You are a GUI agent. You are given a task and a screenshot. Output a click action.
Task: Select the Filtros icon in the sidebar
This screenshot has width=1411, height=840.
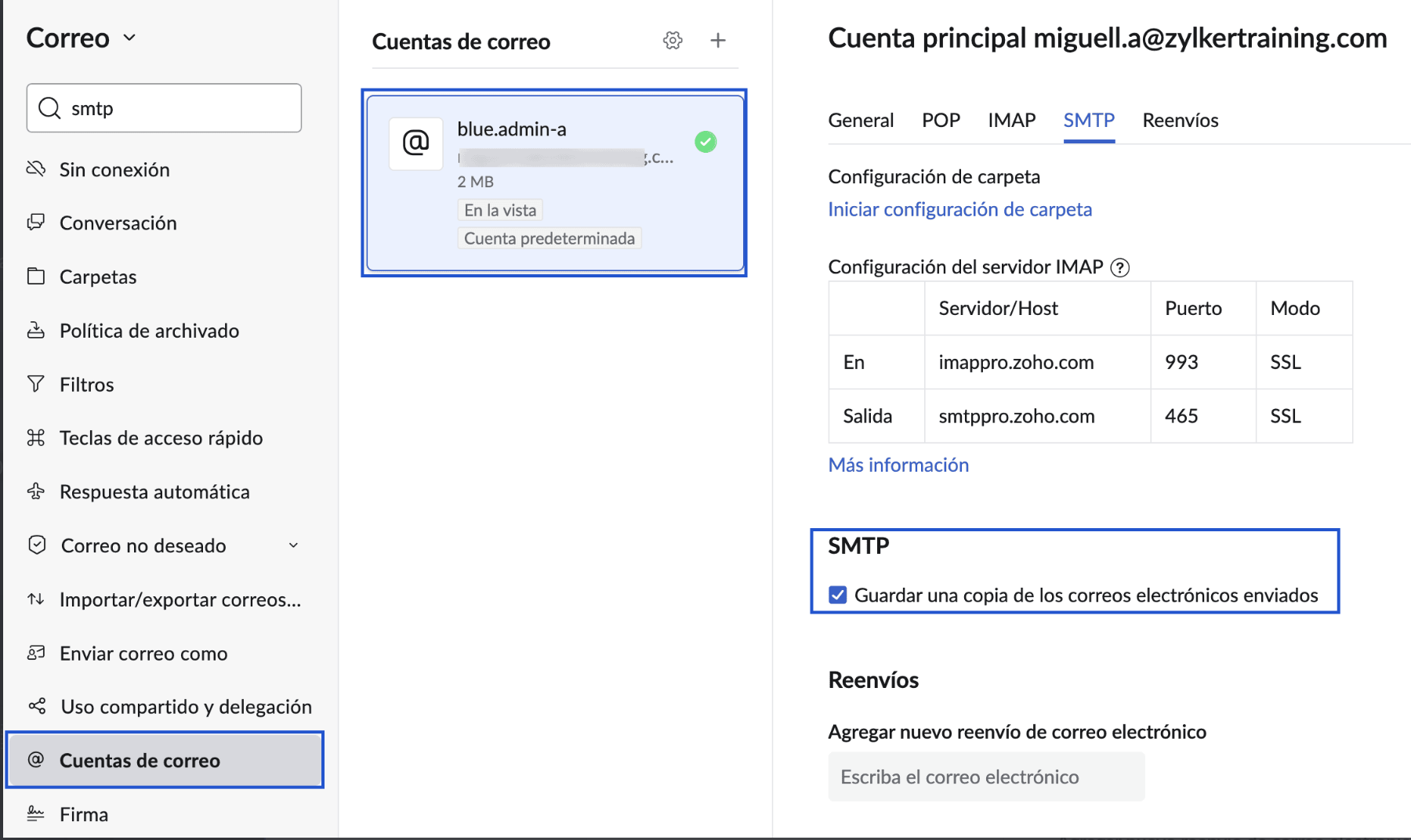click(37, 384)
